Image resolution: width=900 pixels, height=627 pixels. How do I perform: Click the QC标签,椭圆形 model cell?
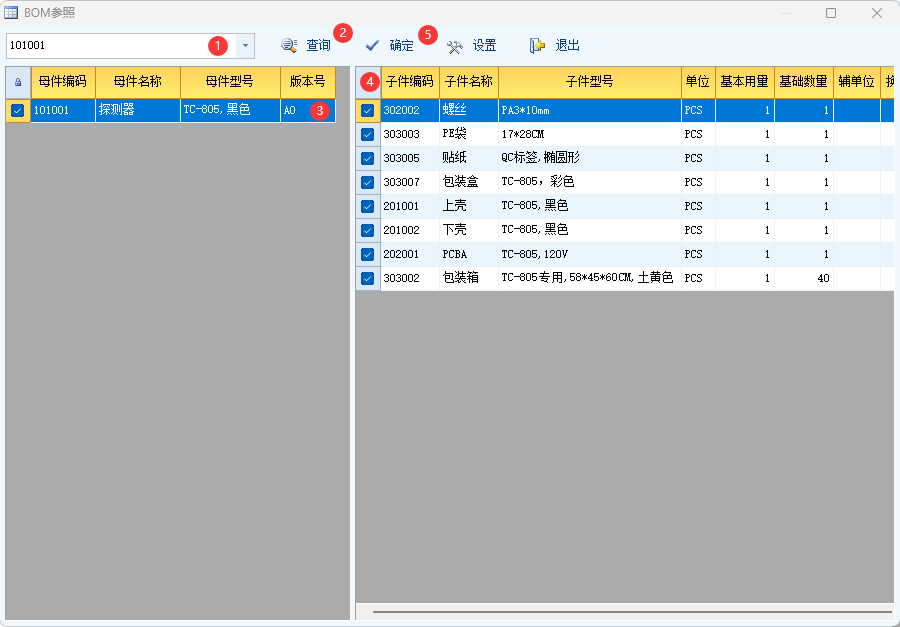[589, 158]
